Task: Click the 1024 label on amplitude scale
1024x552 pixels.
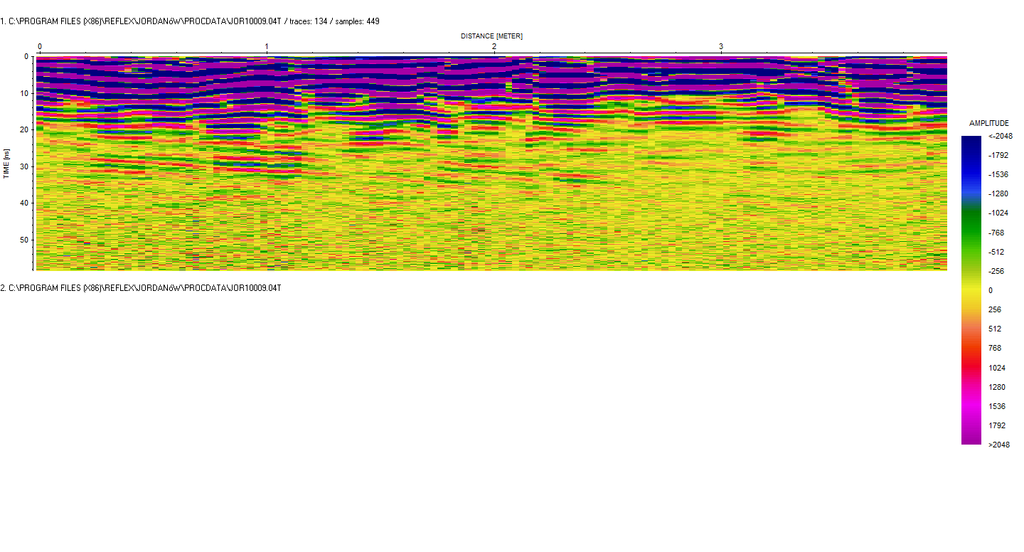Action: (x=996, y=367)
